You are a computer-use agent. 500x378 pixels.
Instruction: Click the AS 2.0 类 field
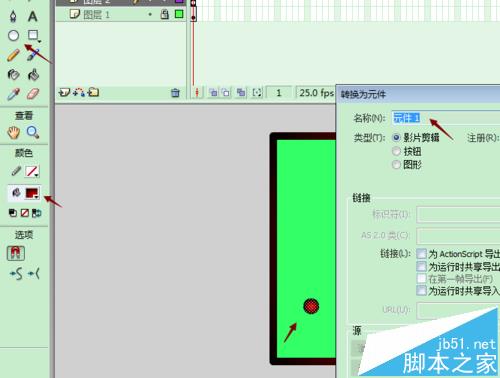(458, 236)
